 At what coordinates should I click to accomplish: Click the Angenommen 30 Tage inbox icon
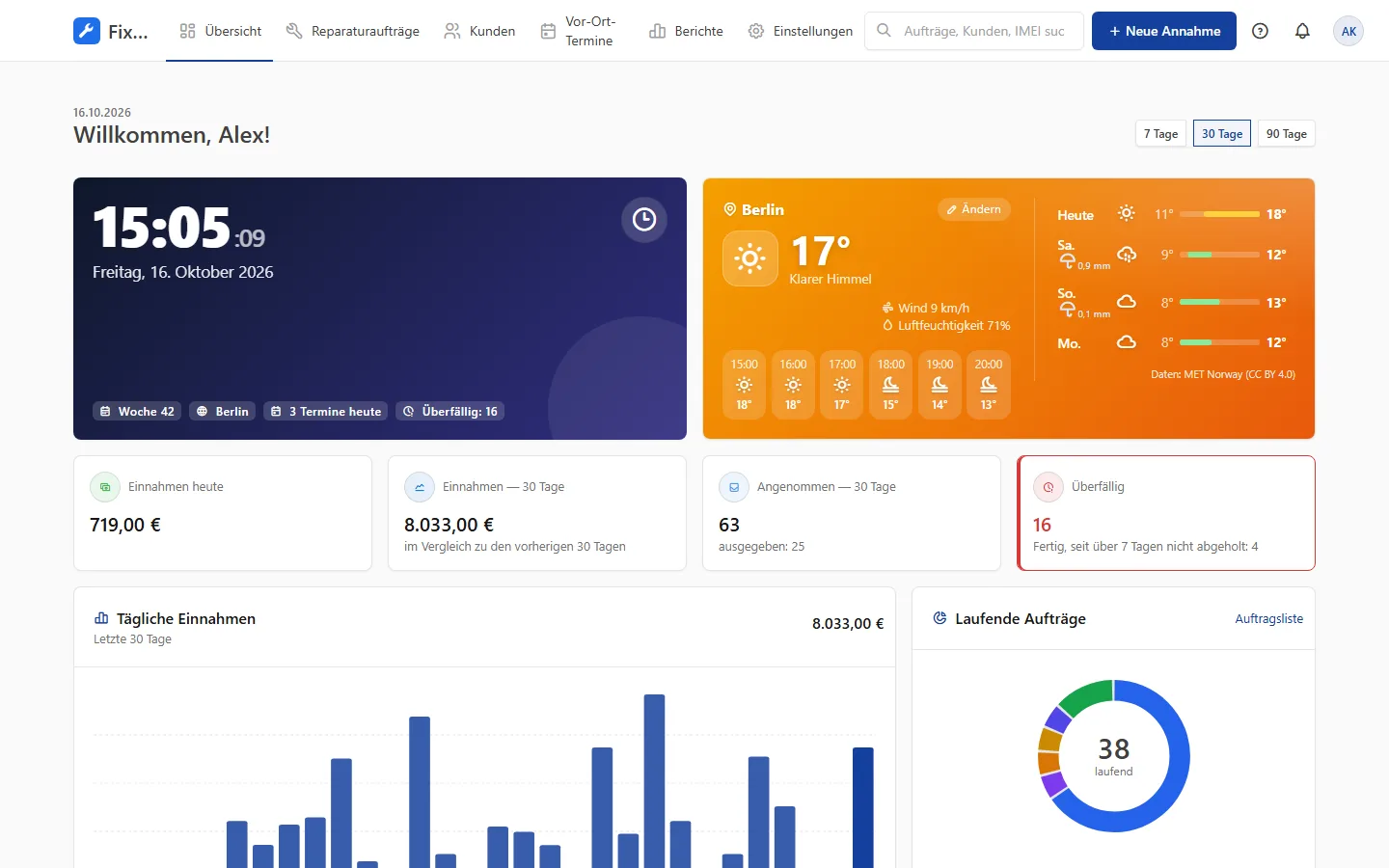click(x=734, y=487)
